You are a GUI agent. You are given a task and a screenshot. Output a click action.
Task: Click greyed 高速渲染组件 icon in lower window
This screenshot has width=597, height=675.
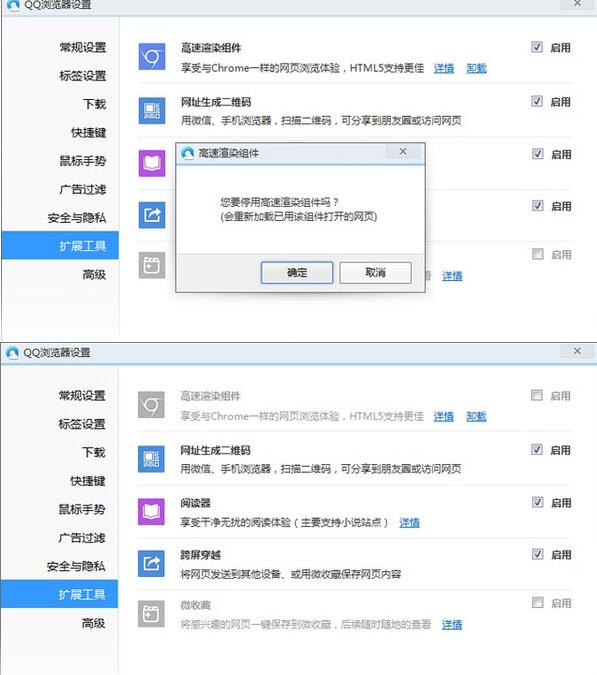tap(151, 405)
